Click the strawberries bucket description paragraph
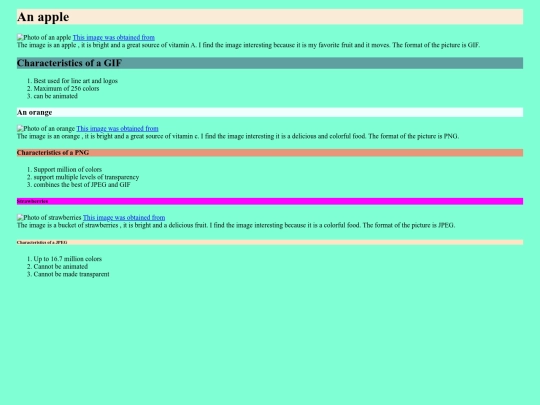Image resolution: width=540 pixels, height=405 pixels. [x=236, y=225]
